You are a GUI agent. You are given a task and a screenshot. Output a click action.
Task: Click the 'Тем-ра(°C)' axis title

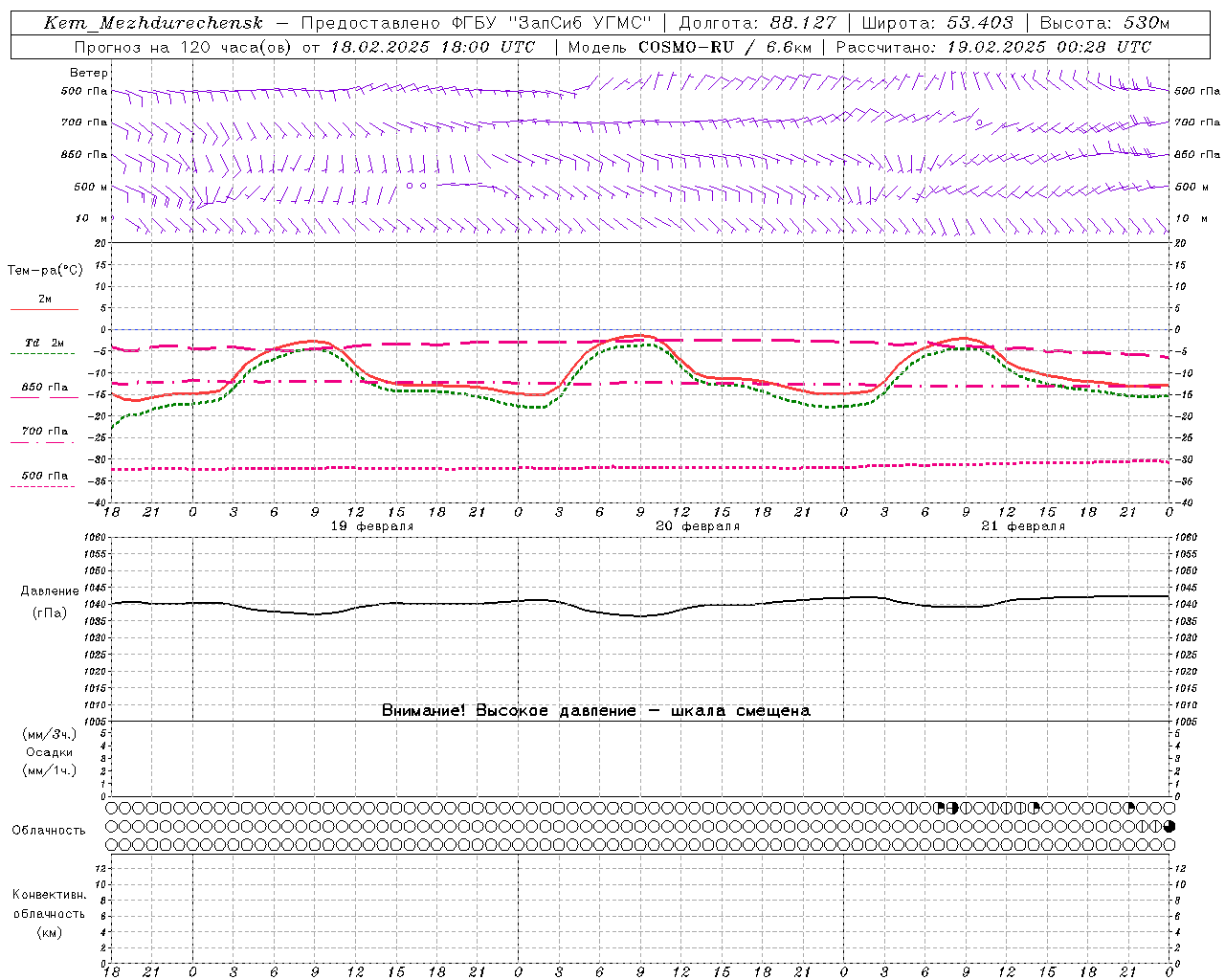(45, 270)
